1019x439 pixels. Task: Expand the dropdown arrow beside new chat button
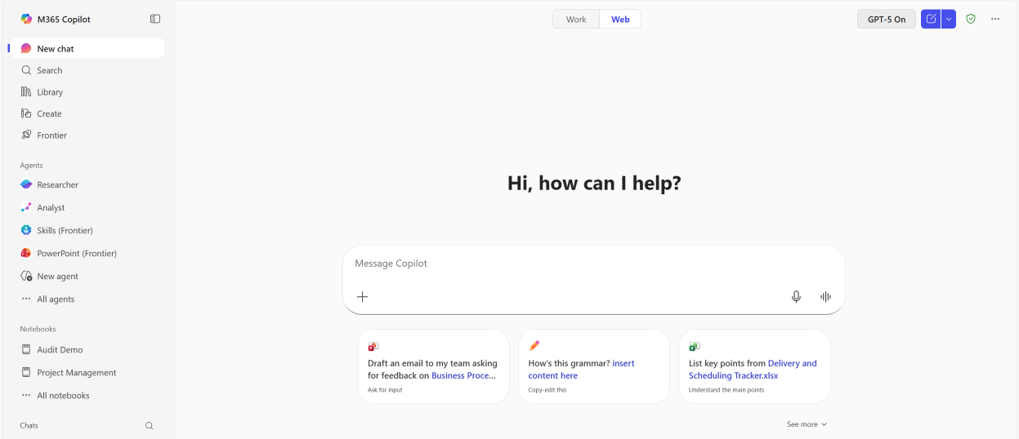tap(949, 19)
